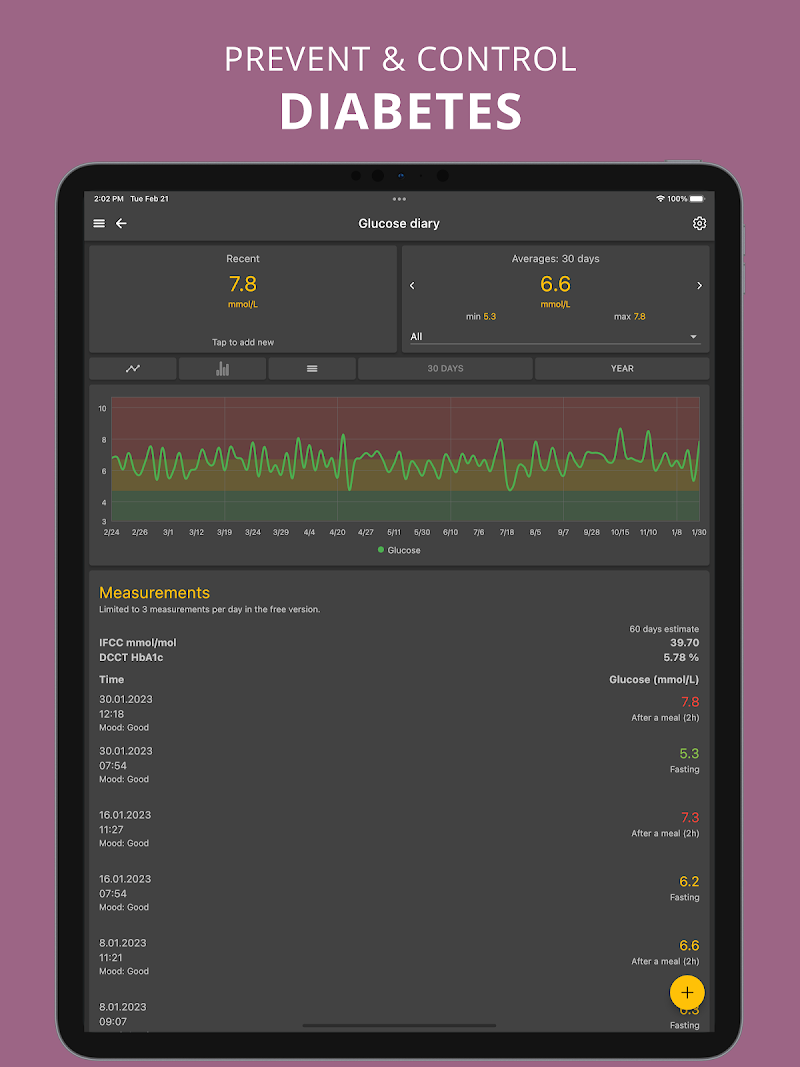Screen dimensions: 800x1067
Task: Open the 30.01.2023 07:54 fasting entry
Action: tap(399, 765)
